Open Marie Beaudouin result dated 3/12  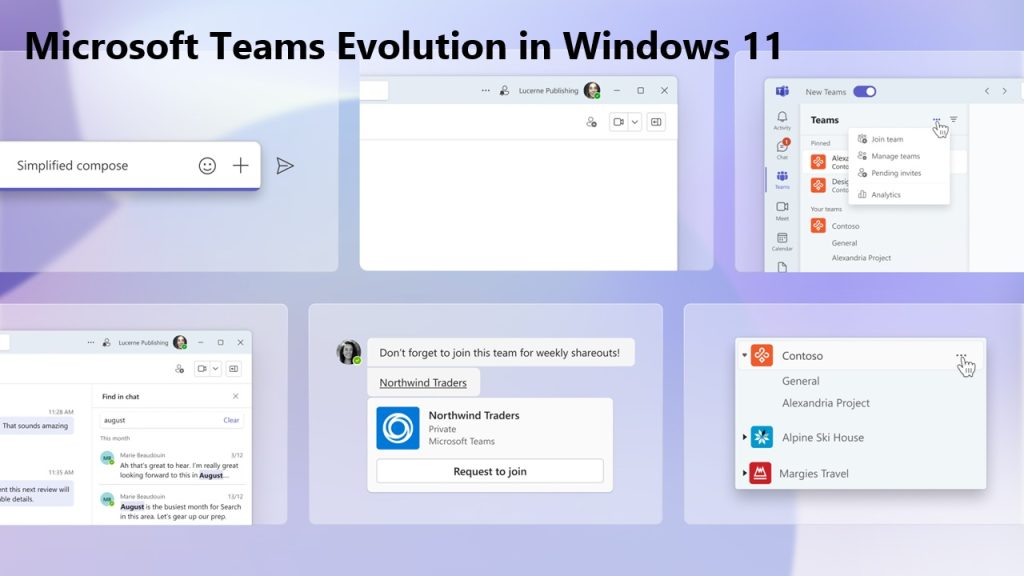pyautogui.click(x=172, y=466)
